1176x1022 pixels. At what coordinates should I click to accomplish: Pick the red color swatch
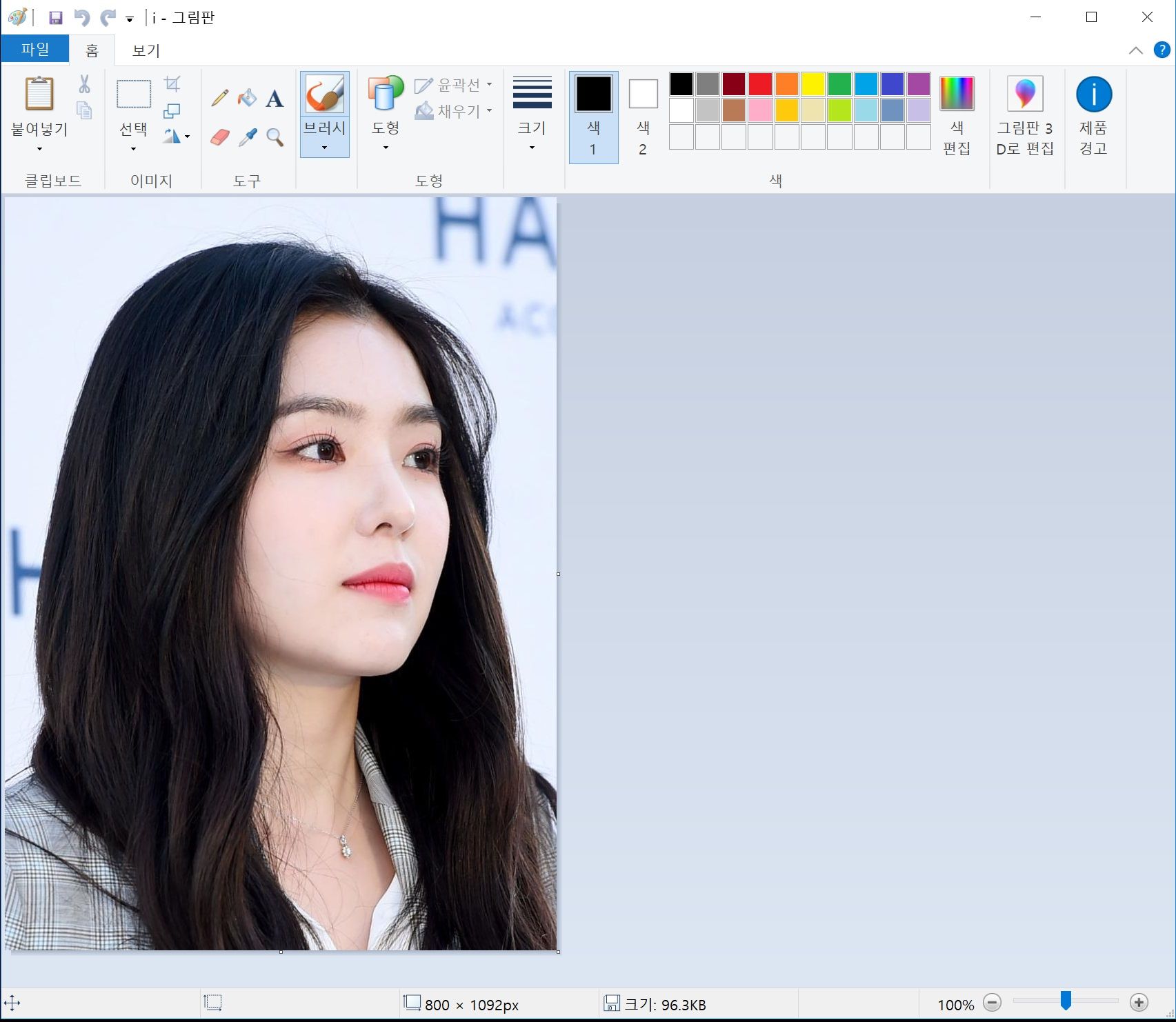click(x=760, y=84)
